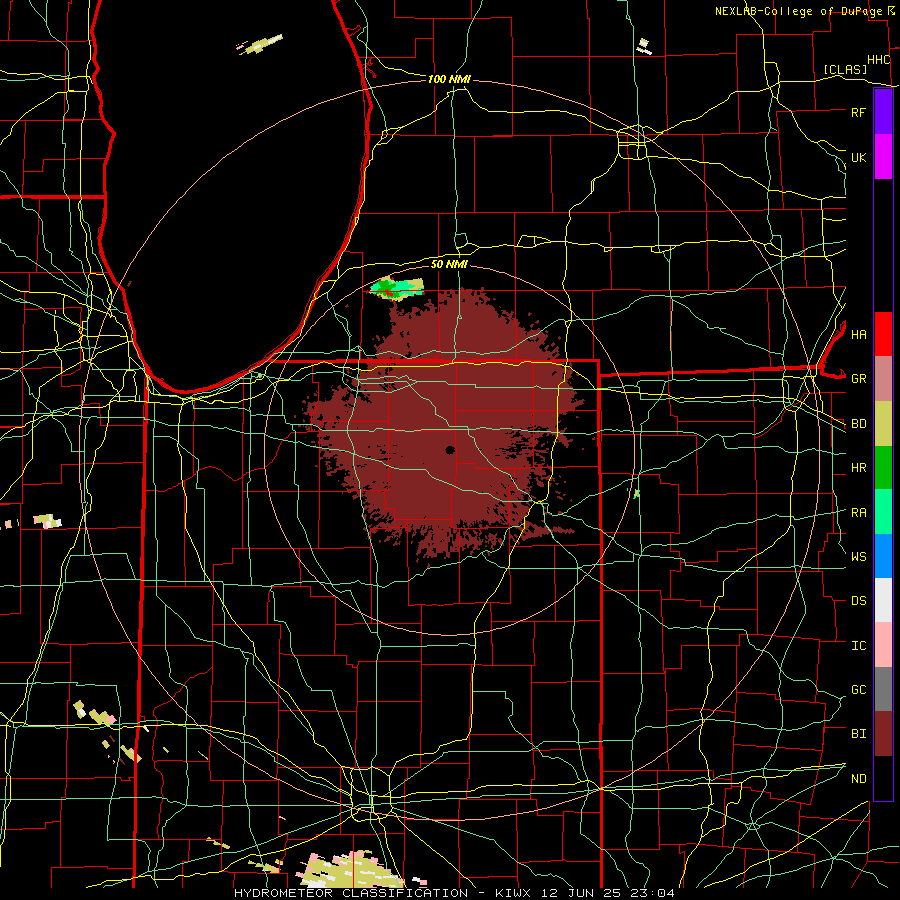Click the [CLAS] units label
This screenshot has height=900, width=900.
845,70
